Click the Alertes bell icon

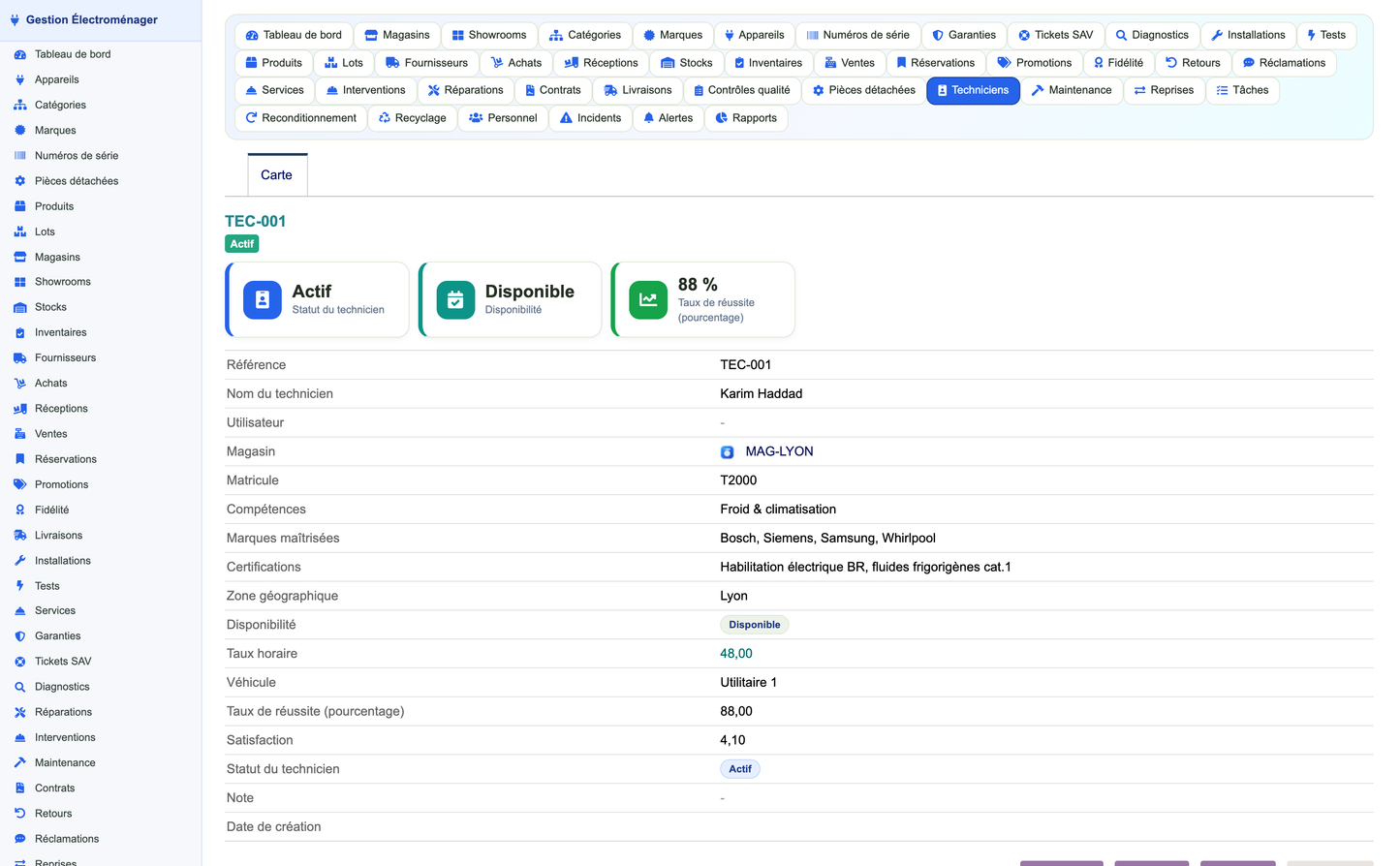(x=649, y=118)
